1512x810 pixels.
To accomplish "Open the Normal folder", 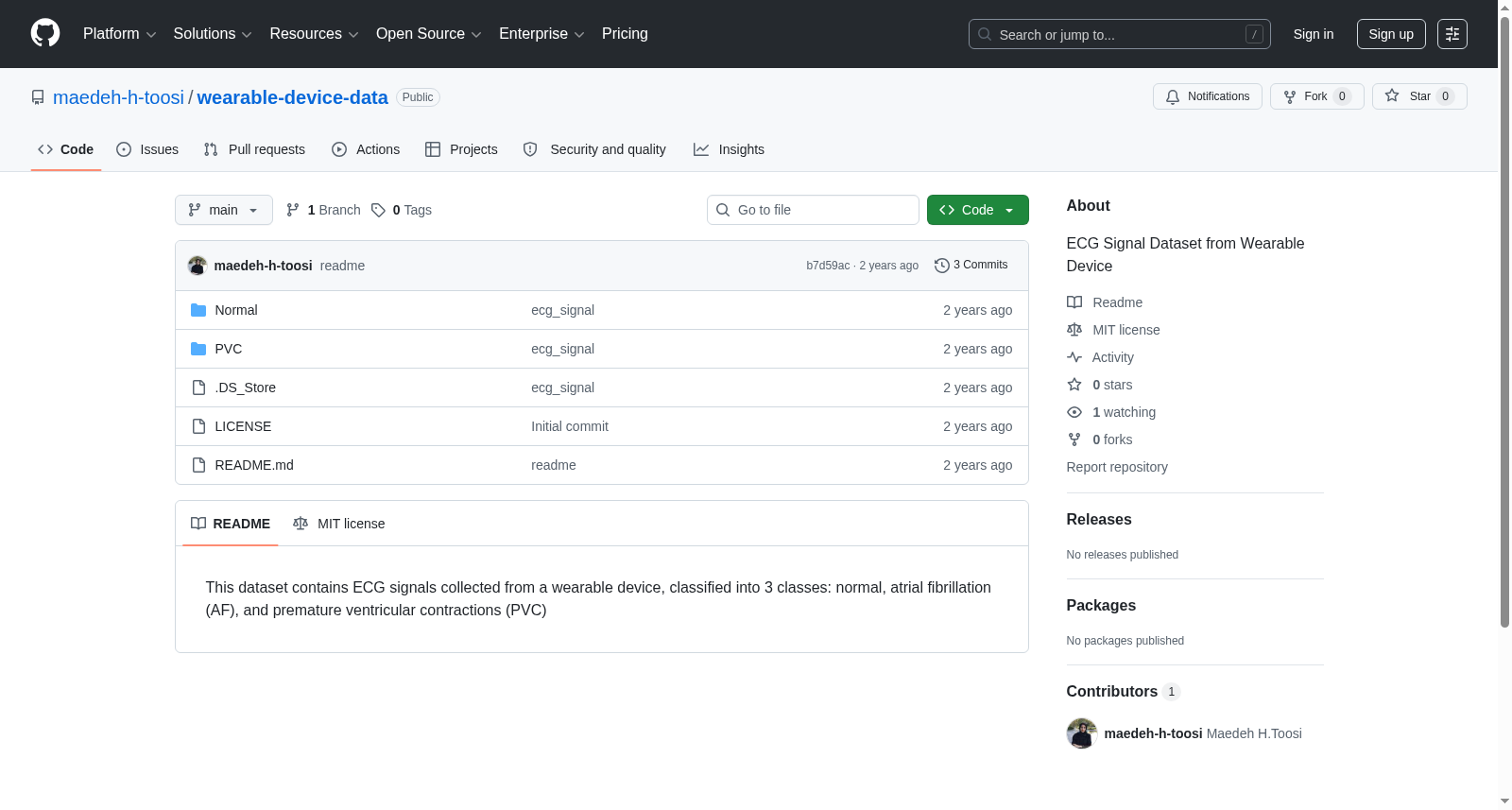I will [236, 310].
